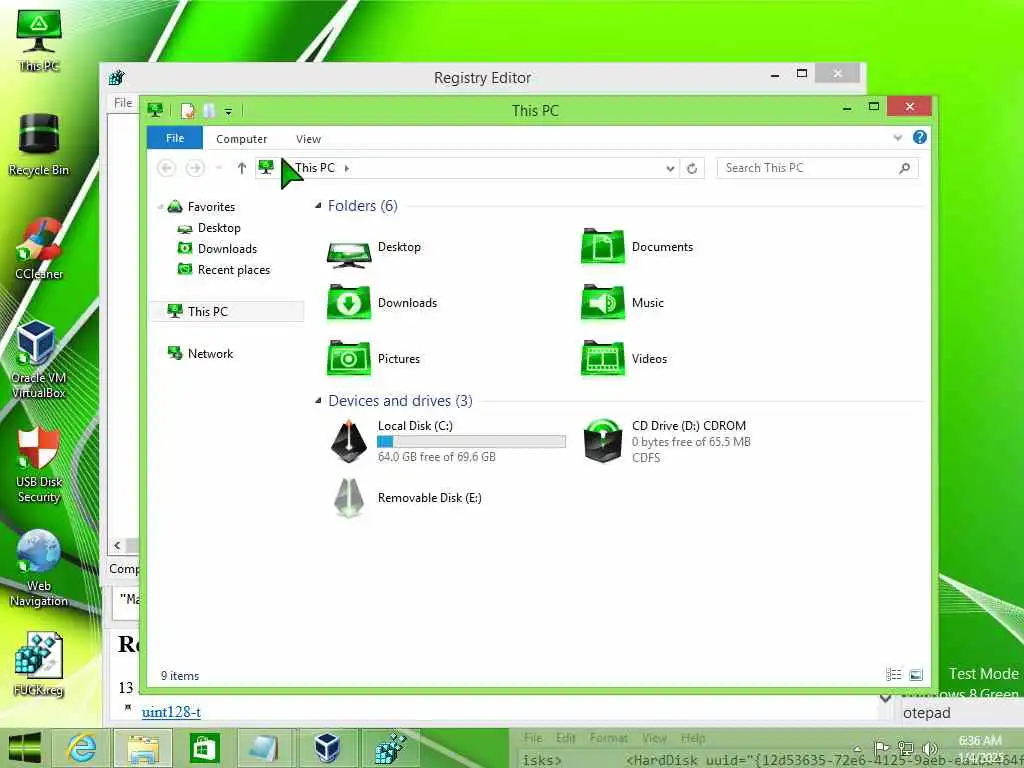Click the search magnifier icon
This screenshot has height=768, width=1024.
pyautogui.click(x=904, y=168)
